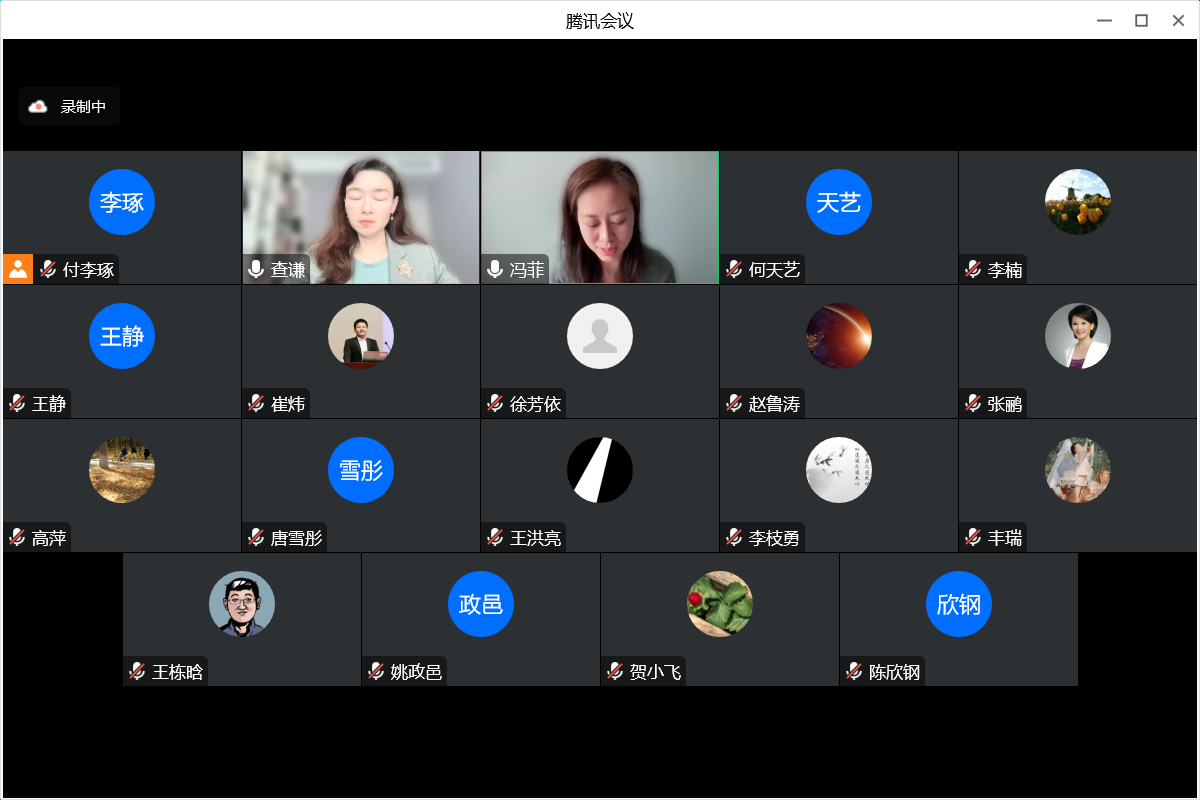The height and width of the screenshot is (800, 1200).
Task: Click the name label 高萍
Action: tap(49, 537)
